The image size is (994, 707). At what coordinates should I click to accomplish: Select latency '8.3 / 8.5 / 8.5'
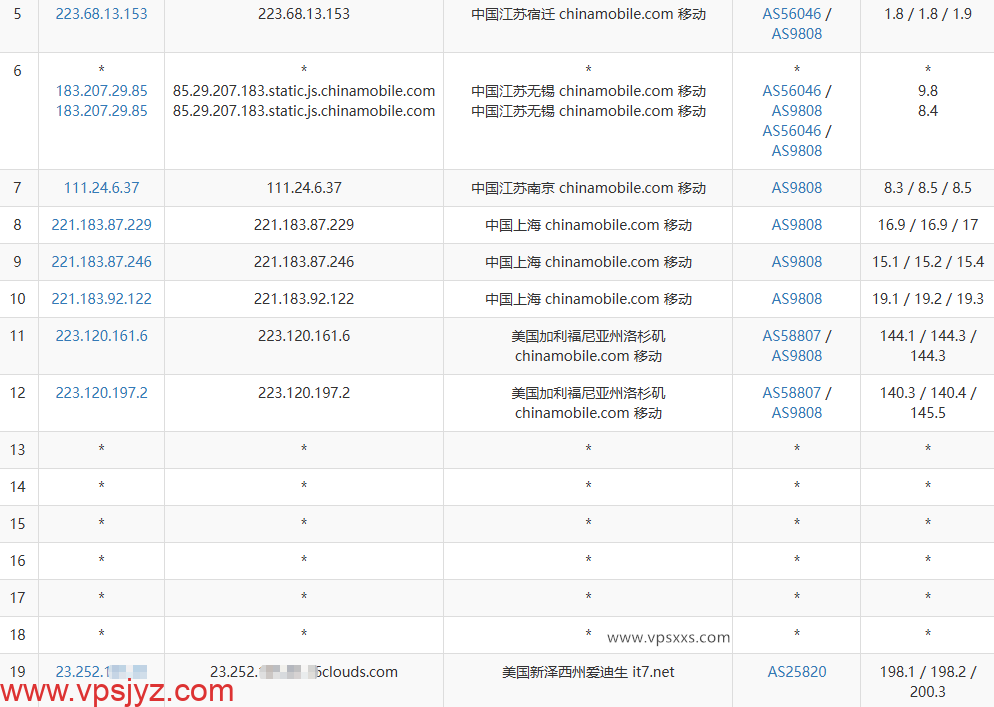[x=927, y=188]
